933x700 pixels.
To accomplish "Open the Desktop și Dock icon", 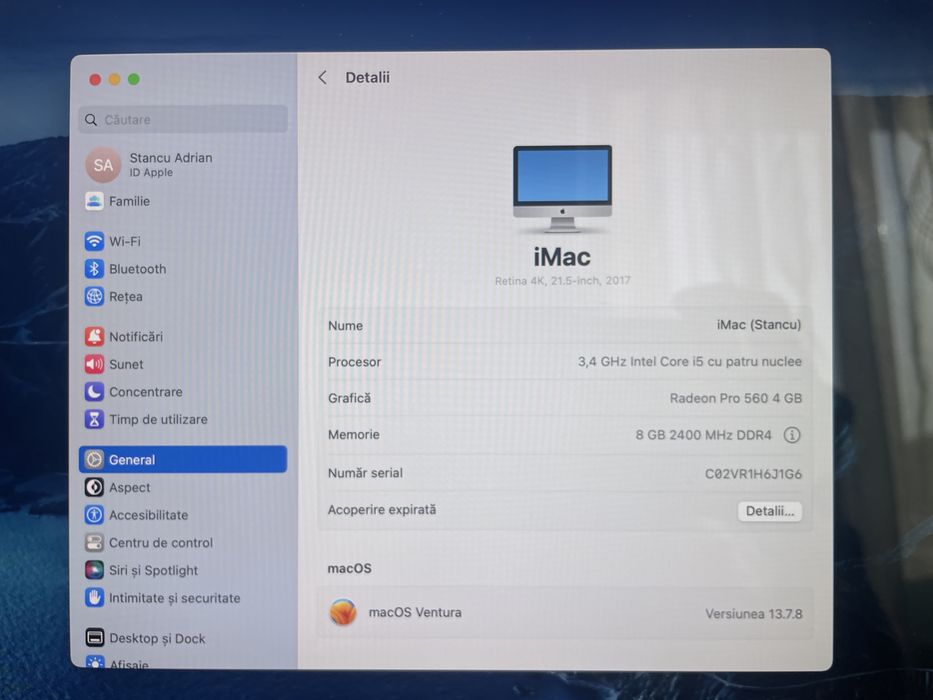I will (x=94, y=638).
